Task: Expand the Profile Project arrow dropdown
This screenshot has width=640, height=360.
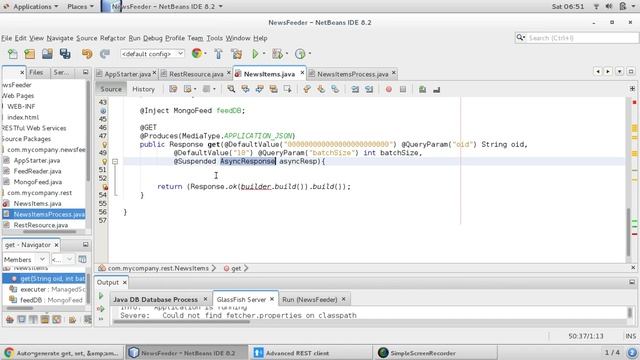Action: click(x=309, y=54)
